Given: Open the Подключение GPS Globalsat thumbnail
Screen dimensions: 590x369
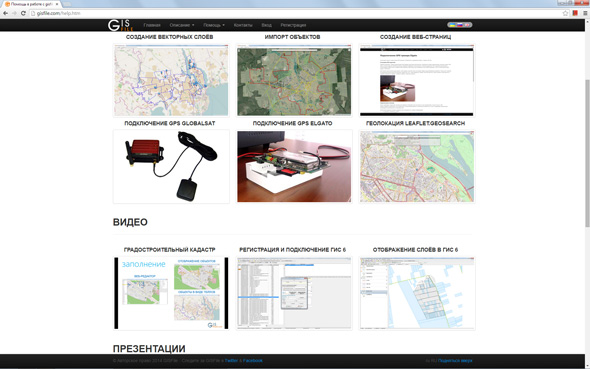Looking at the screenshot, I should [x=171, y=167].
